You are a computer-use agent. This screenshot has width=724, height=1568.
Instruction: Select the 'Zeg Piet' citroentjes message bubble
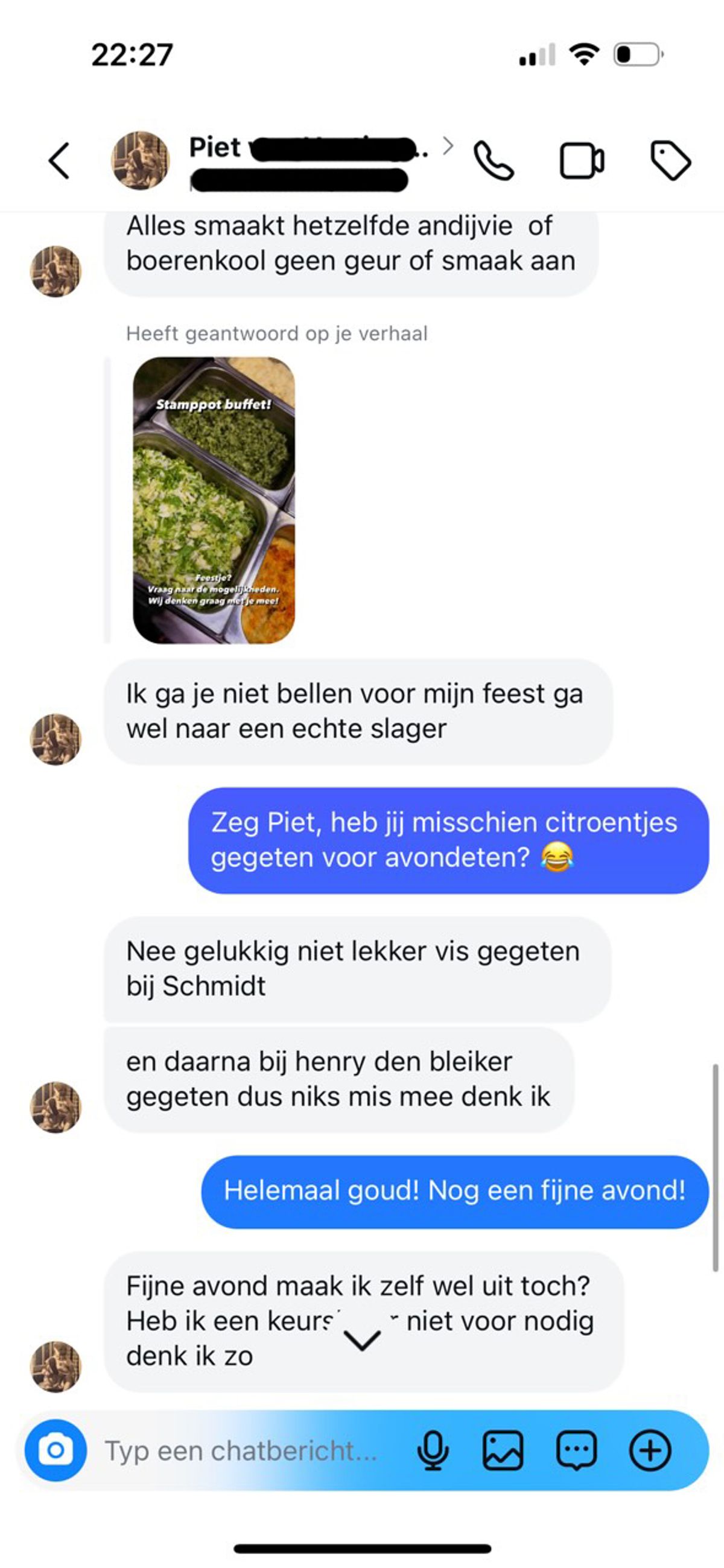449,840
